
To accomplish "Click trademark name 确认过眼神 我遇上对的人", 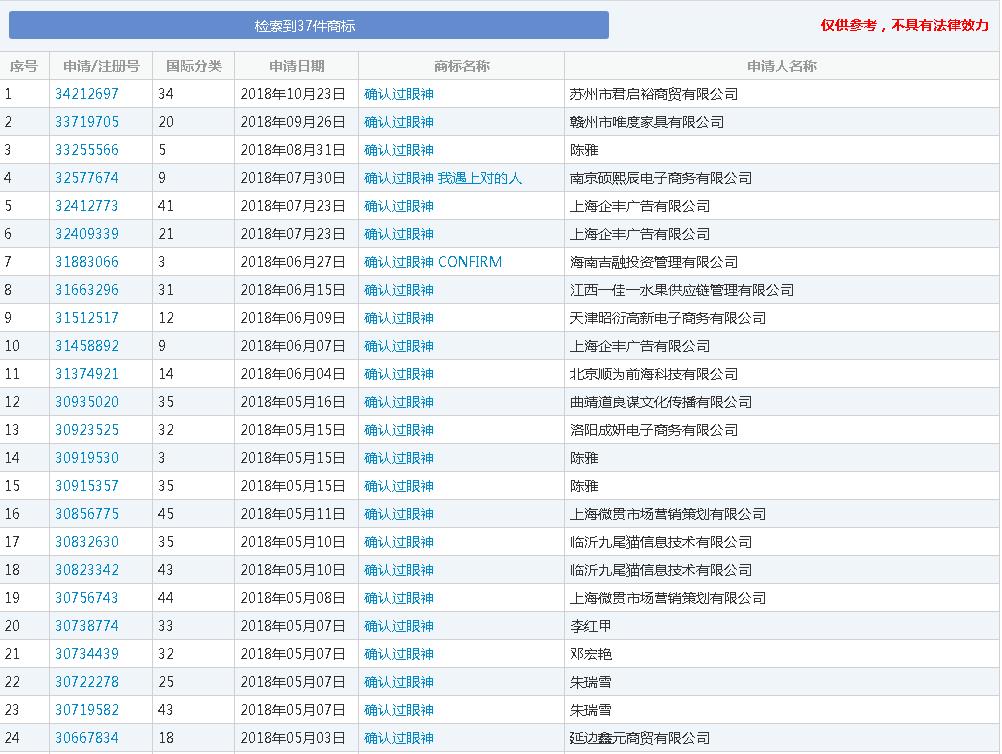I will pos(443,178).
